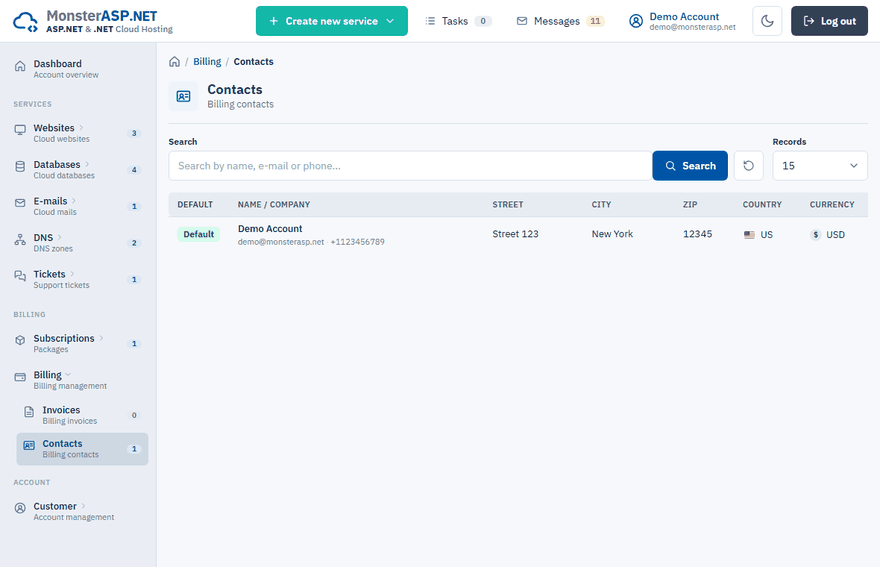Click the Databases cylinder icon

tap(20, 167)
